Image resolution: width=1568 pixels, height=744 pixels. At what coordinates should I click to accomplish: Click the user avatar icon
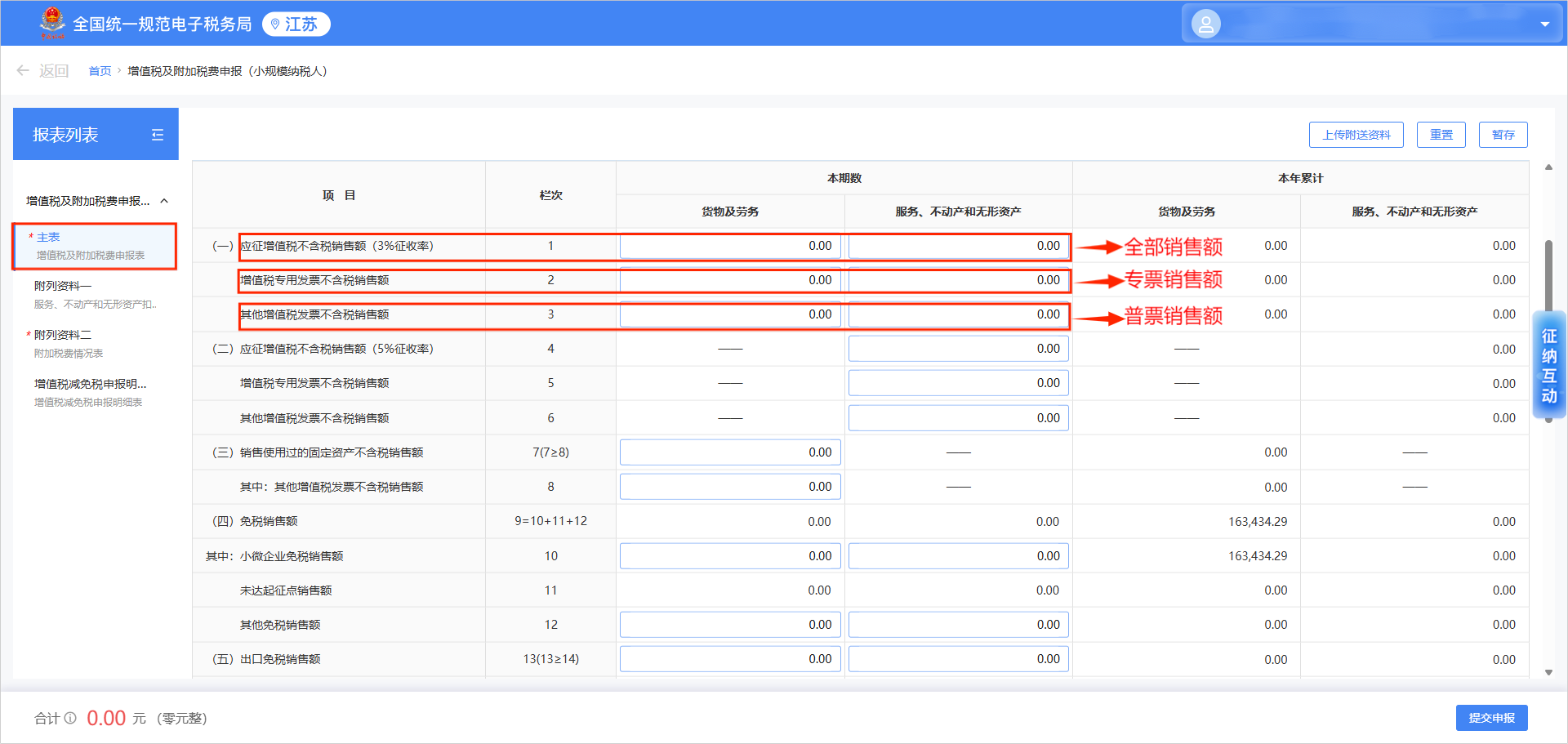pyautogui.click(x=1205, y=24)
